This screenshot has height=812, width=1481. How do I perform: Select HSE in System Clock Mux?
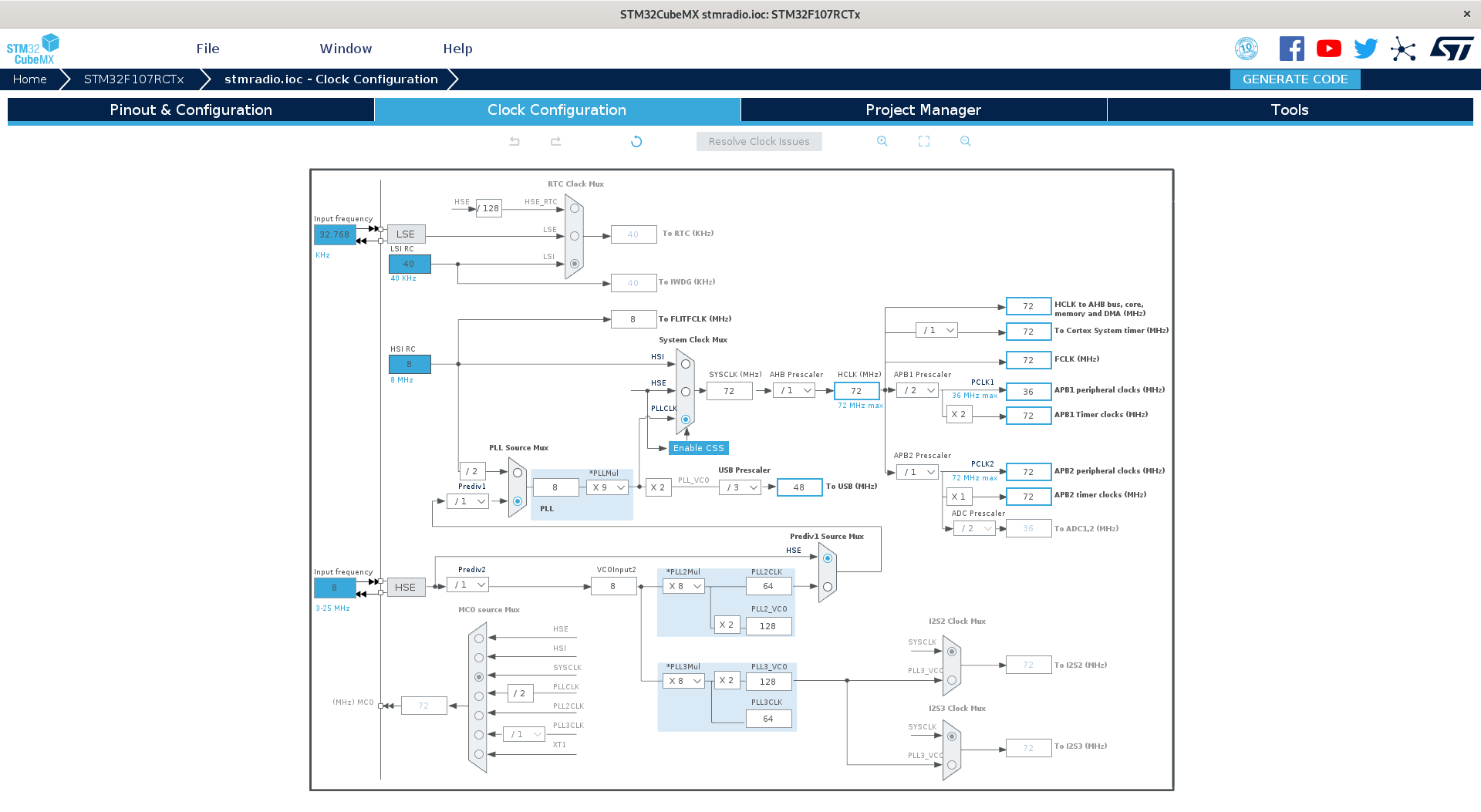pos(686,392)
